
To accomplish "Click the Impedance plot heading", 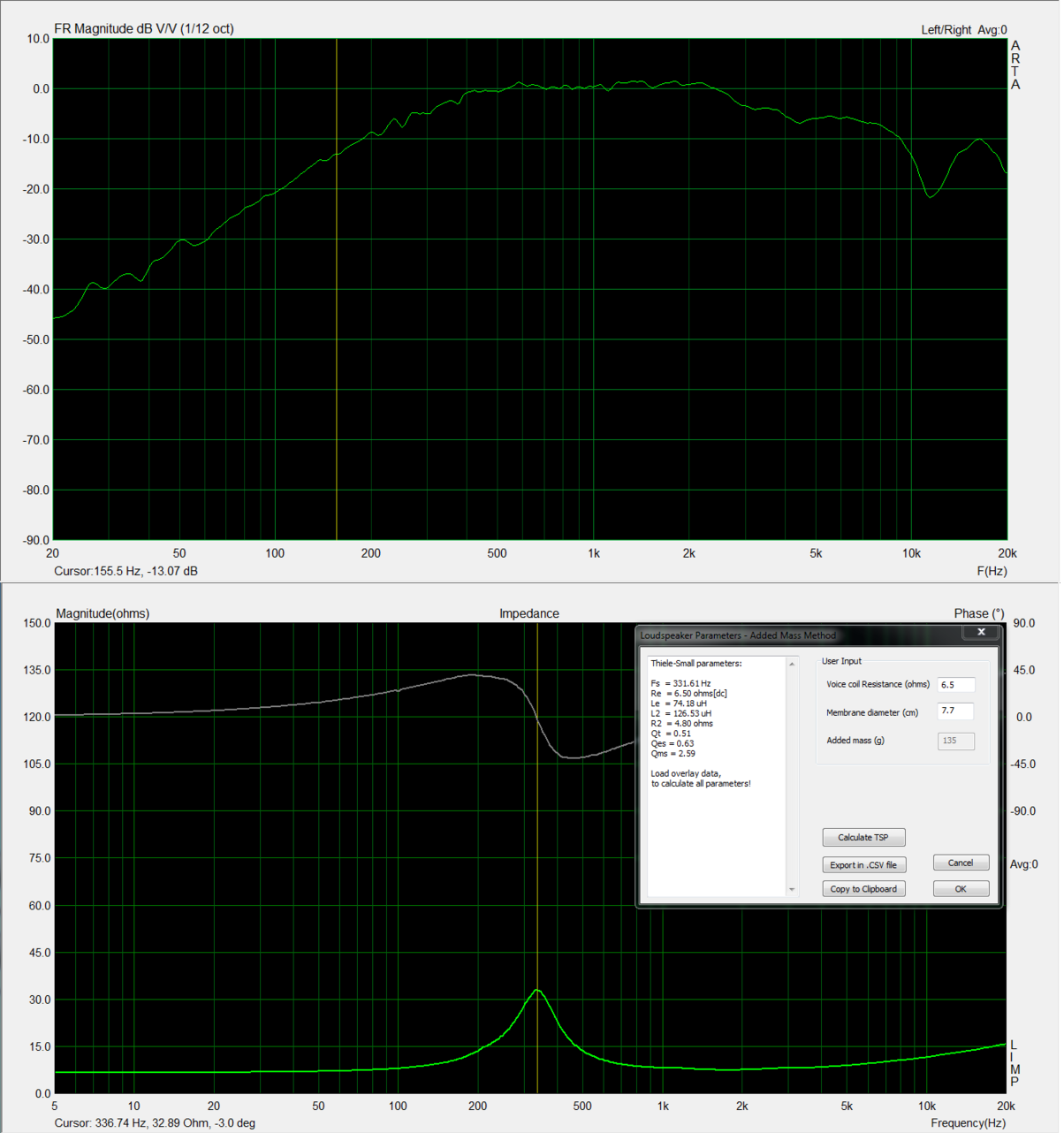I will click(x=528, y=613).
